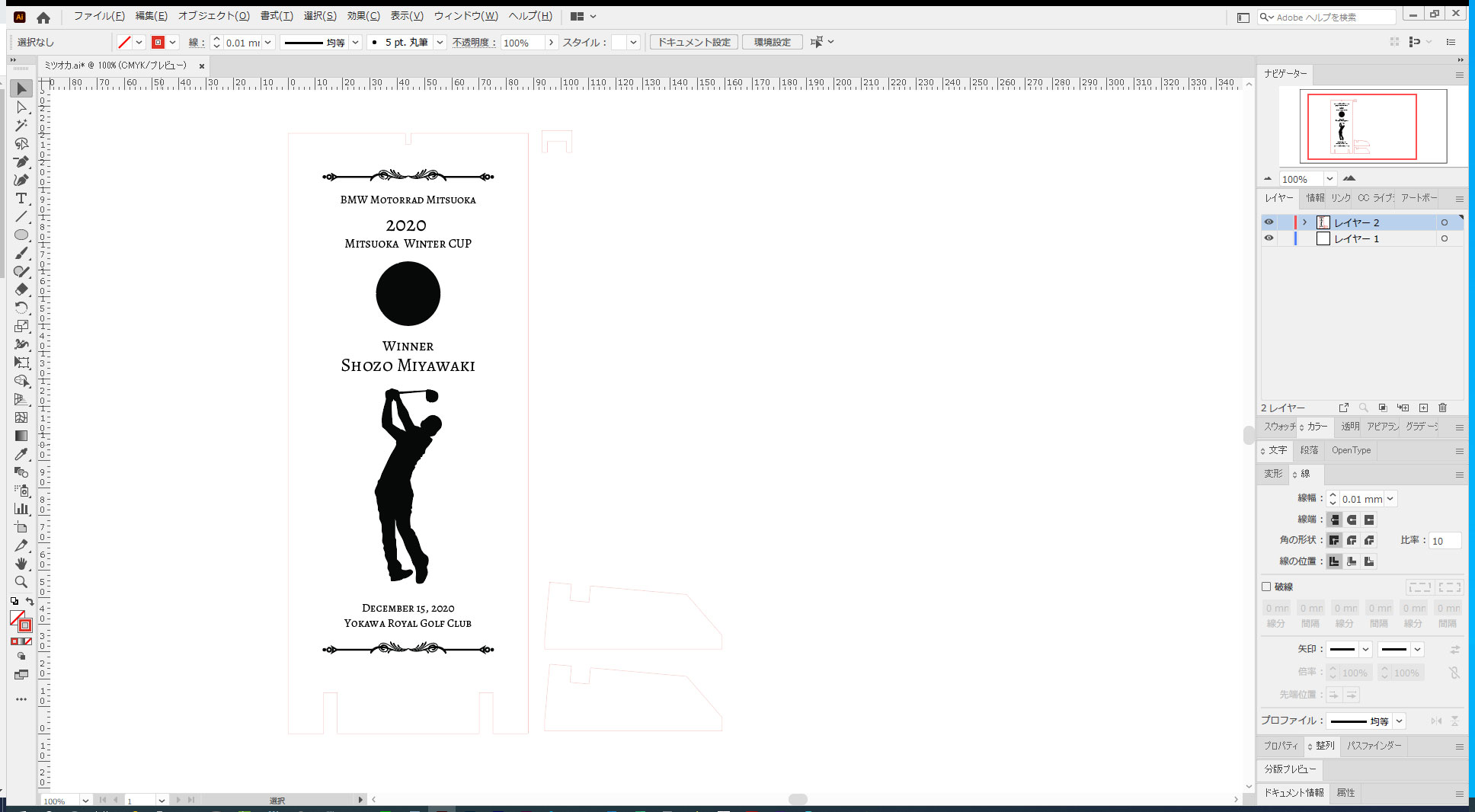Viewport: 1475px width, 812px height.
Task: Open the ウィンドウ(W) menu
Action: (x=466, y=16)
